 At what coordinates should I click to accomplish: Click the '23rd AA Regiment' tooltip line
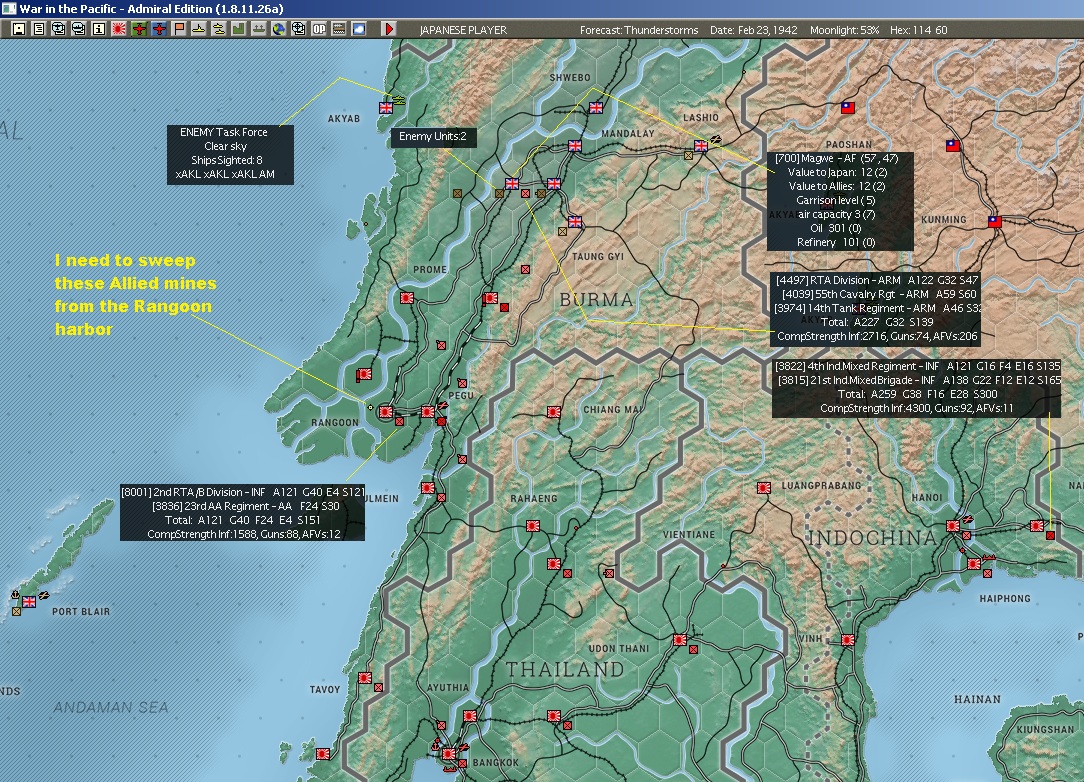[x=245, y=506]
